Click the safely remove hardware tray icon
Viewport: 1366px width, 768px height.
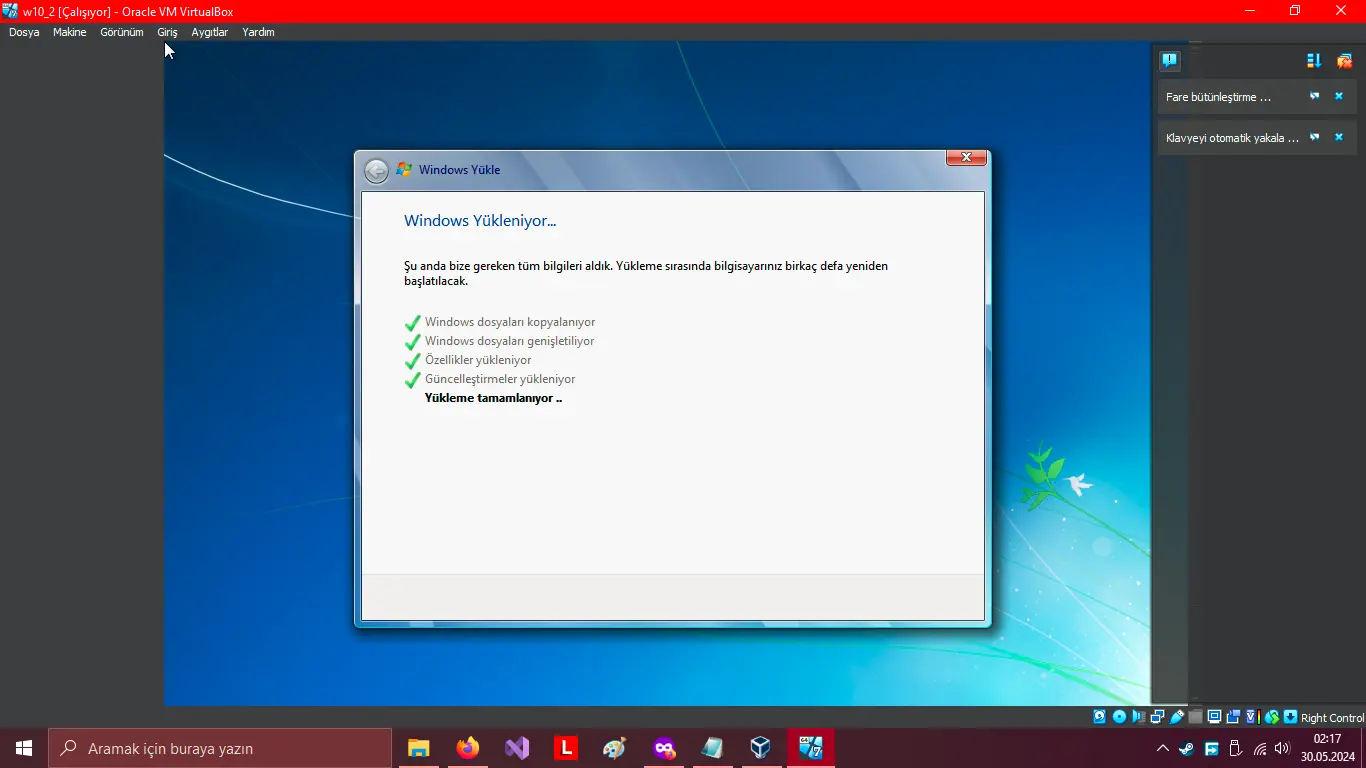1235,748
